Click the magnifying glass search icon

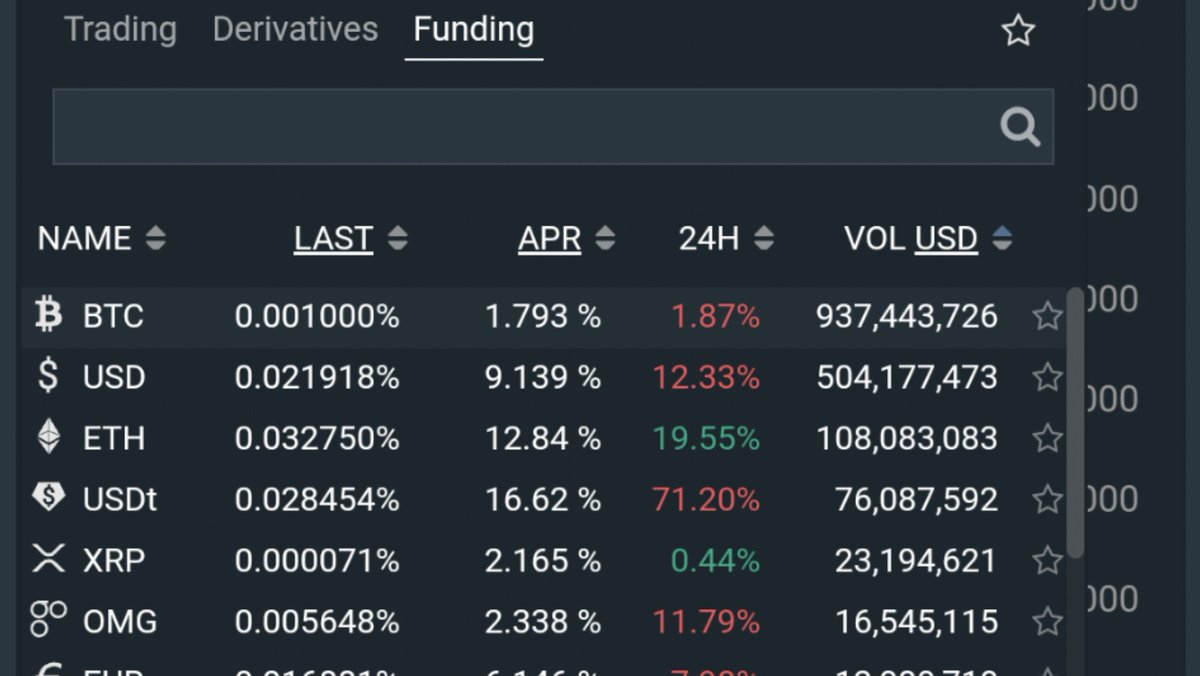click(1020, 127)
